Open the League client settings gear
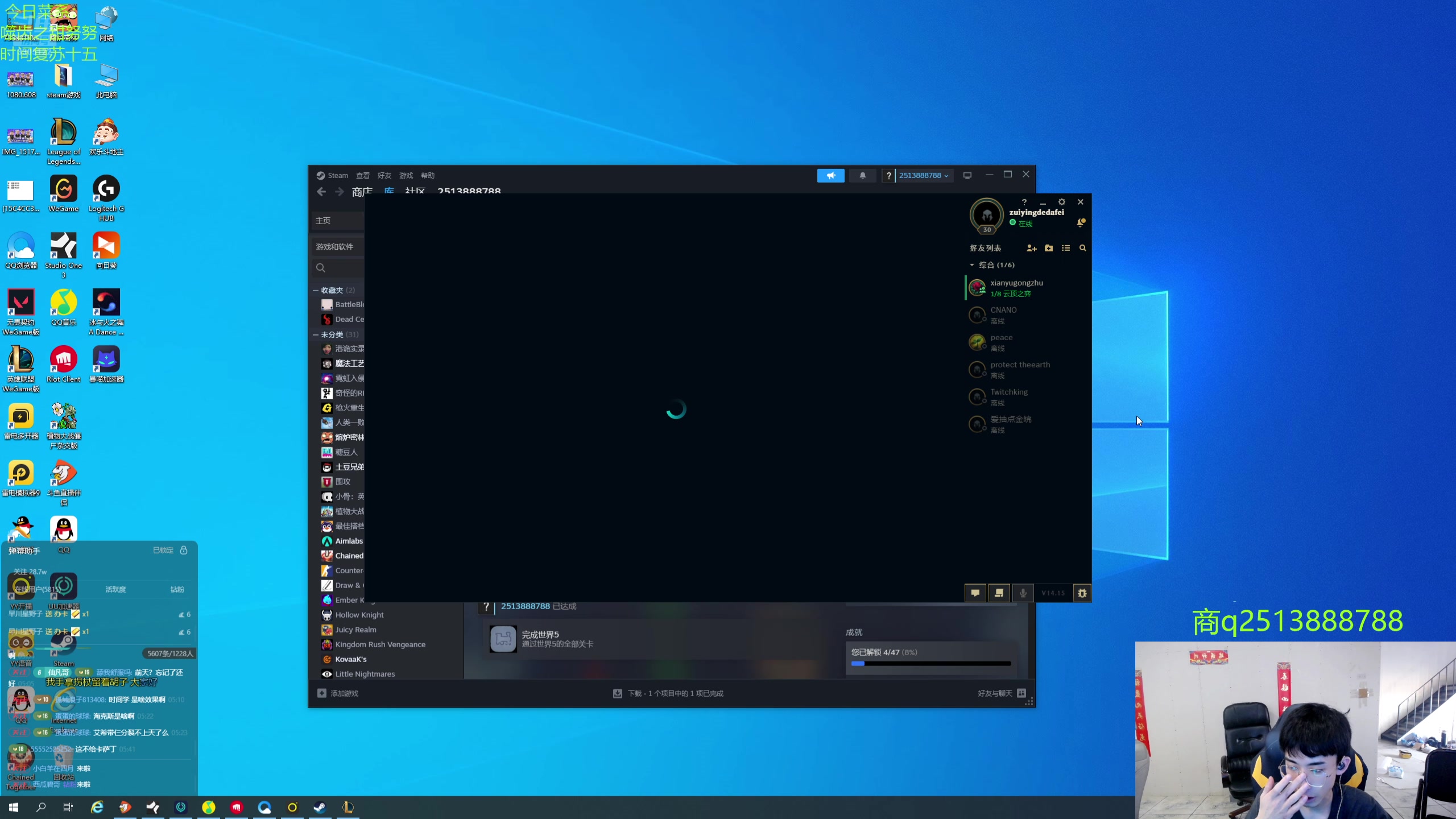Image resolution: width=1456 pixels, height=819 pixels. pos(1062,202)
